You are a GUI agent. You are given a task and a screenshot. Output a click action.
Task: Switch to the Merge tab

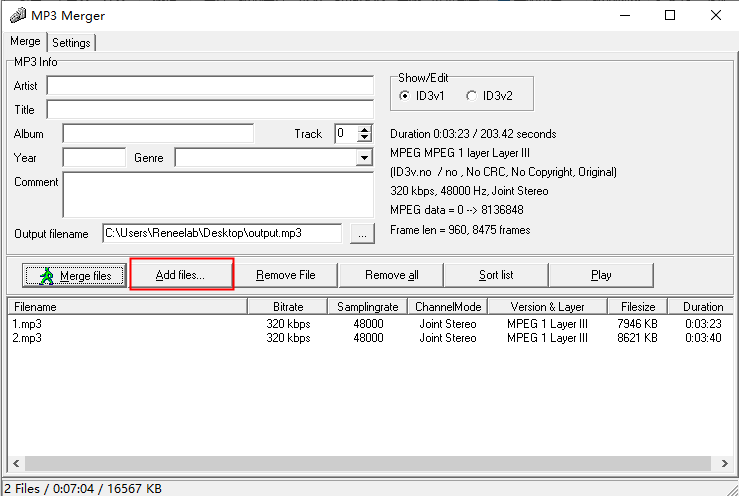tap(25, 41)
